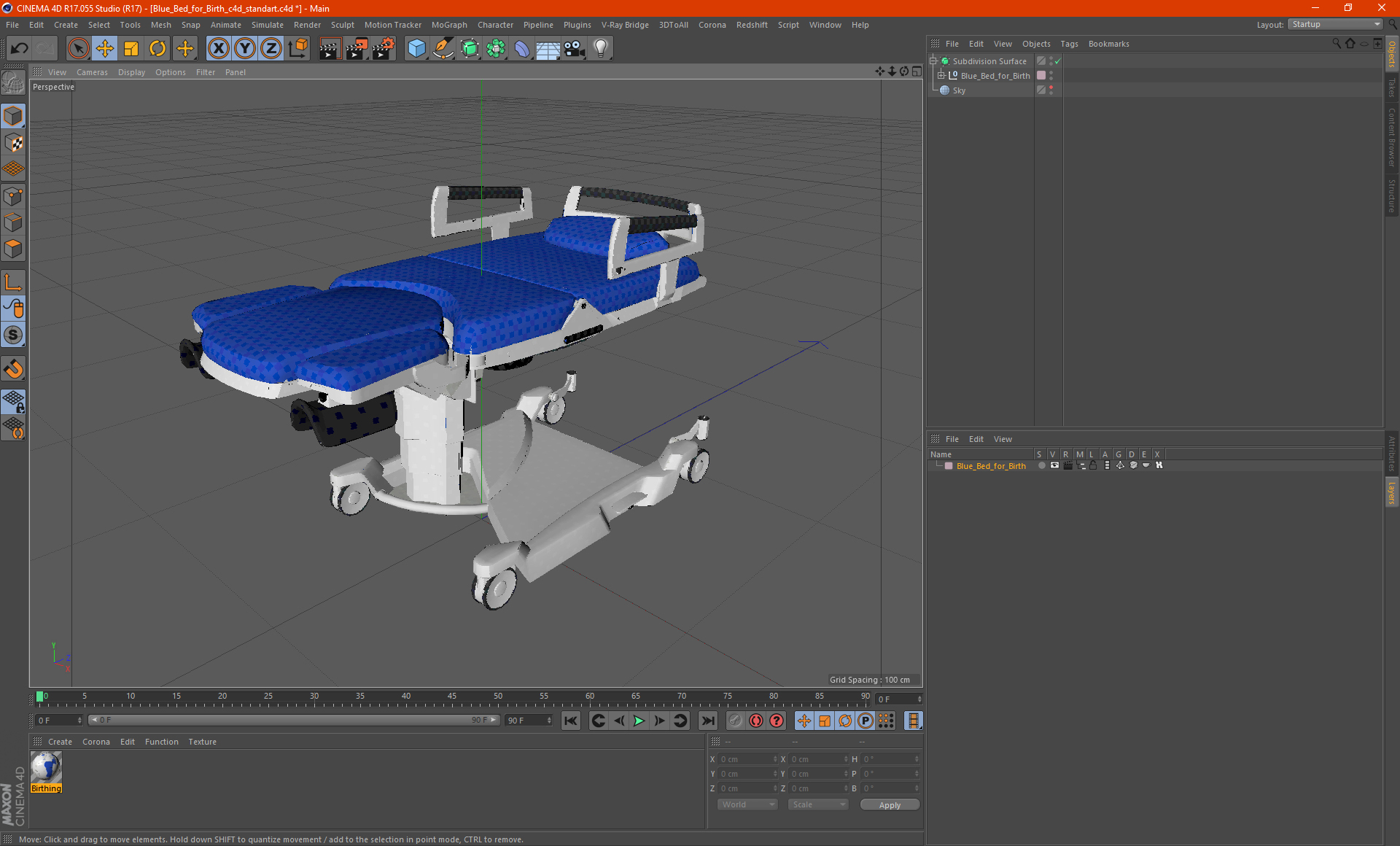Open the spline Pen tool
1400x846 pixels.
443,49
